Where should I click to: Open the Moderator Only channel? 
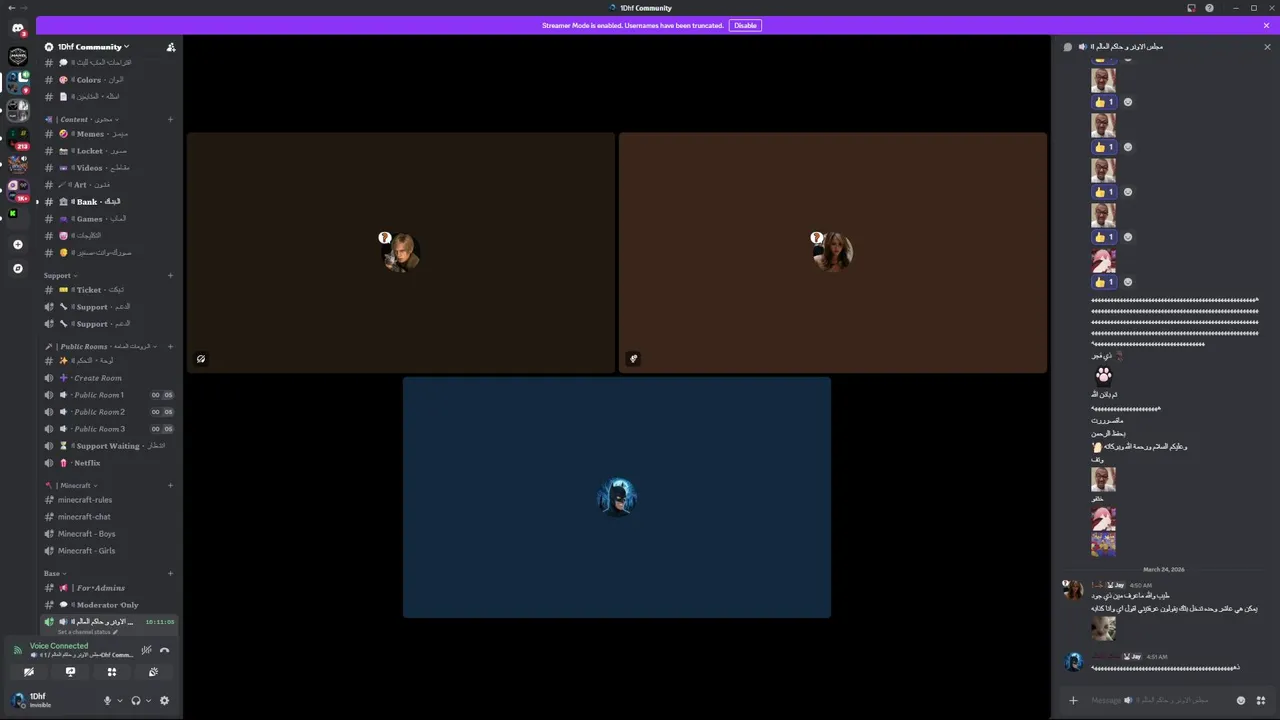(109, 605)
